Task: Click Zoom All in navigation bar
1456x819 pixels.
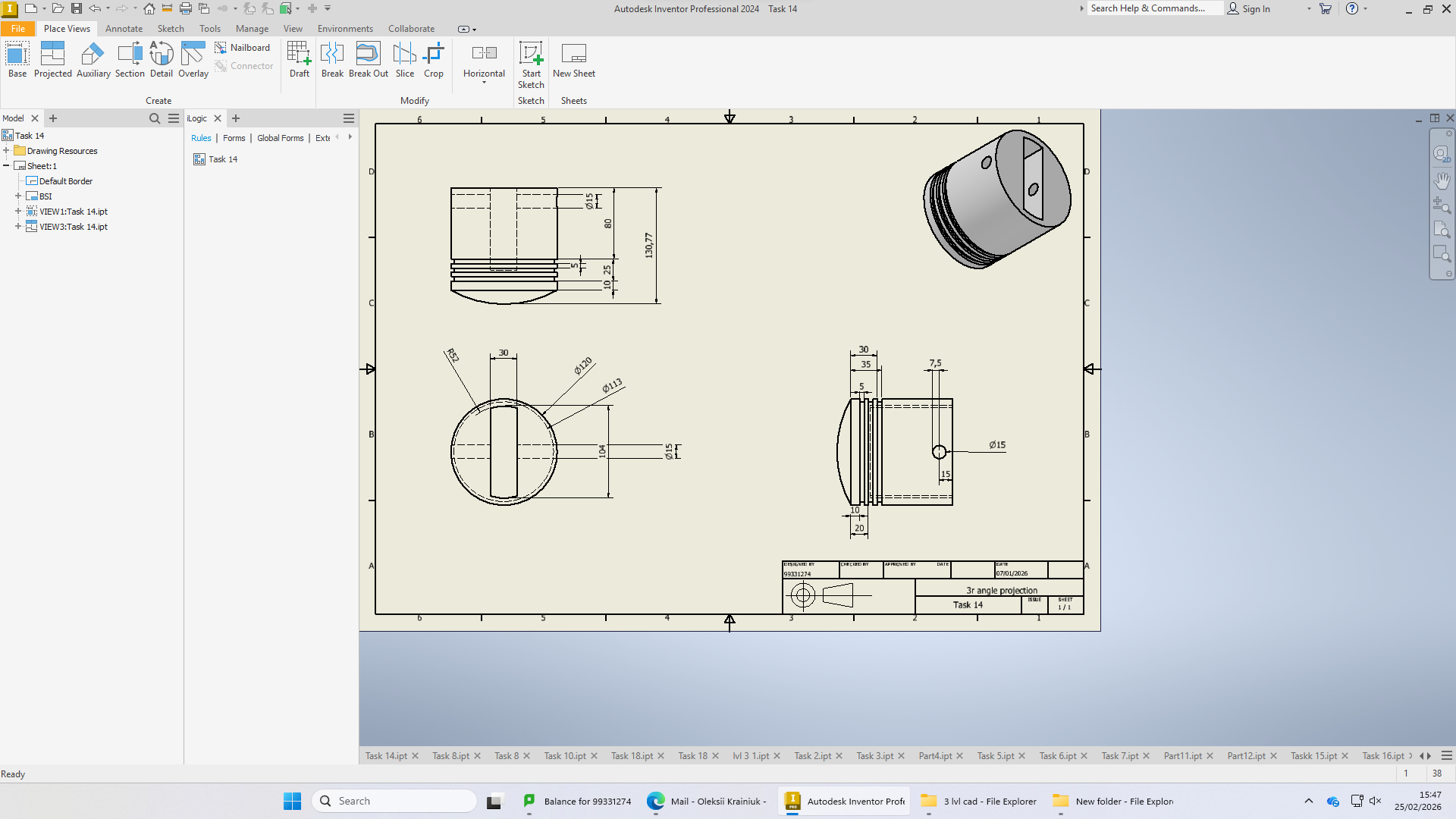Action: pyautogui.click(x=1442, y=229)
